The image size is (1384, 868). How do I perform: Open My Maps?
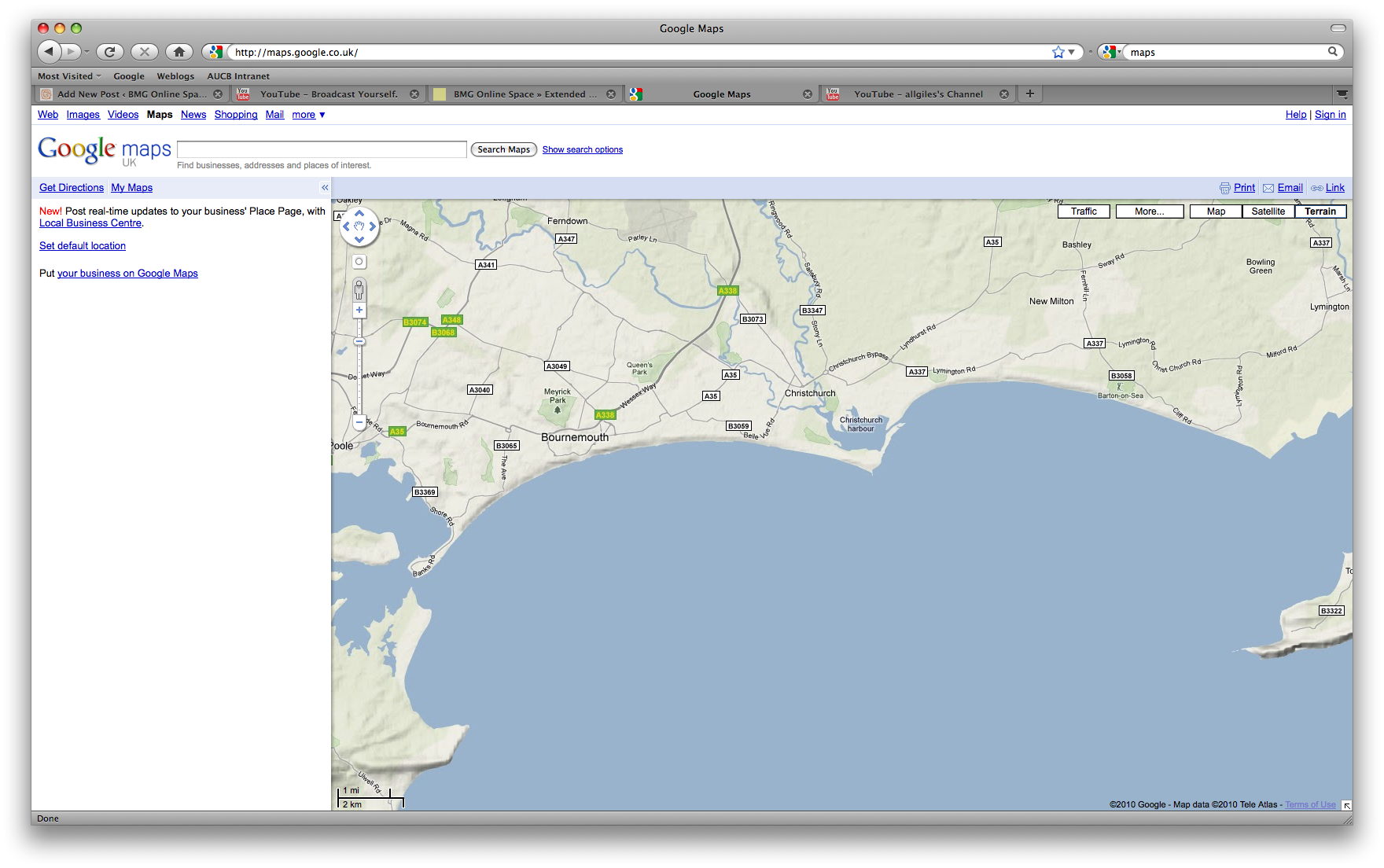pos(131,188)
